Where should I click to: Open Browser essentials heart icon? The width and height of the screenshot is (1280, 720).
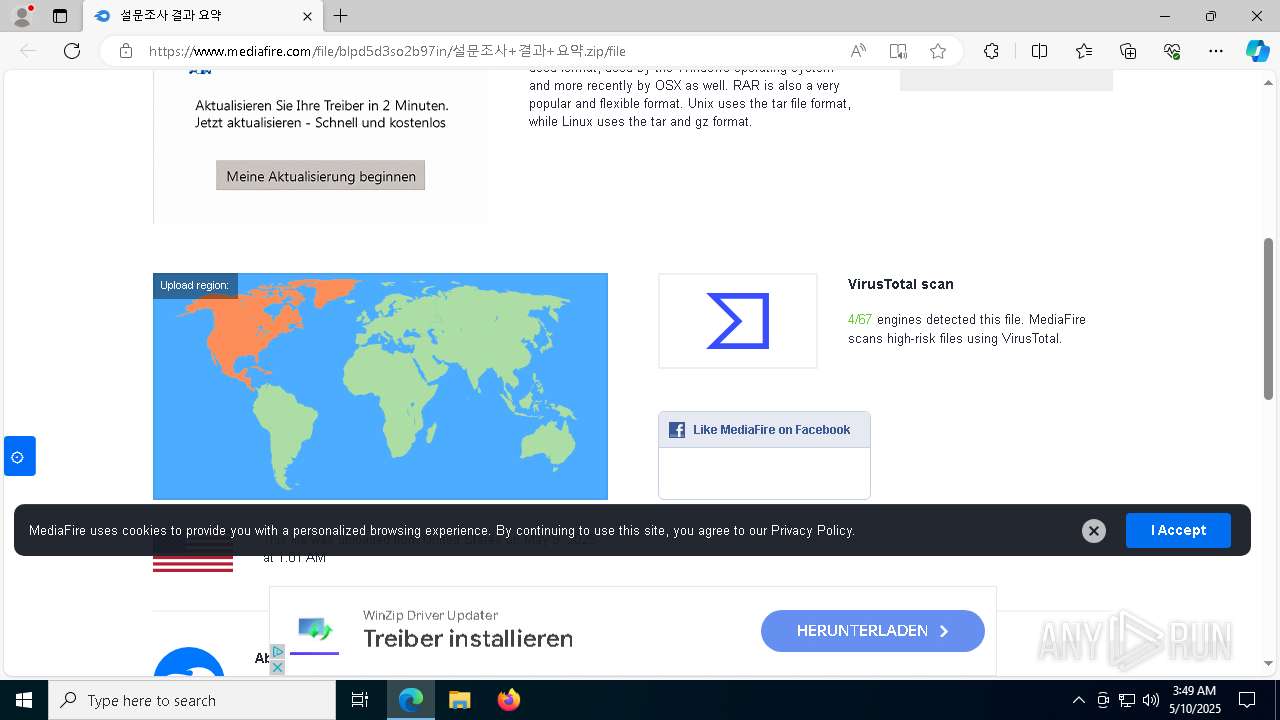(1172, 51)
